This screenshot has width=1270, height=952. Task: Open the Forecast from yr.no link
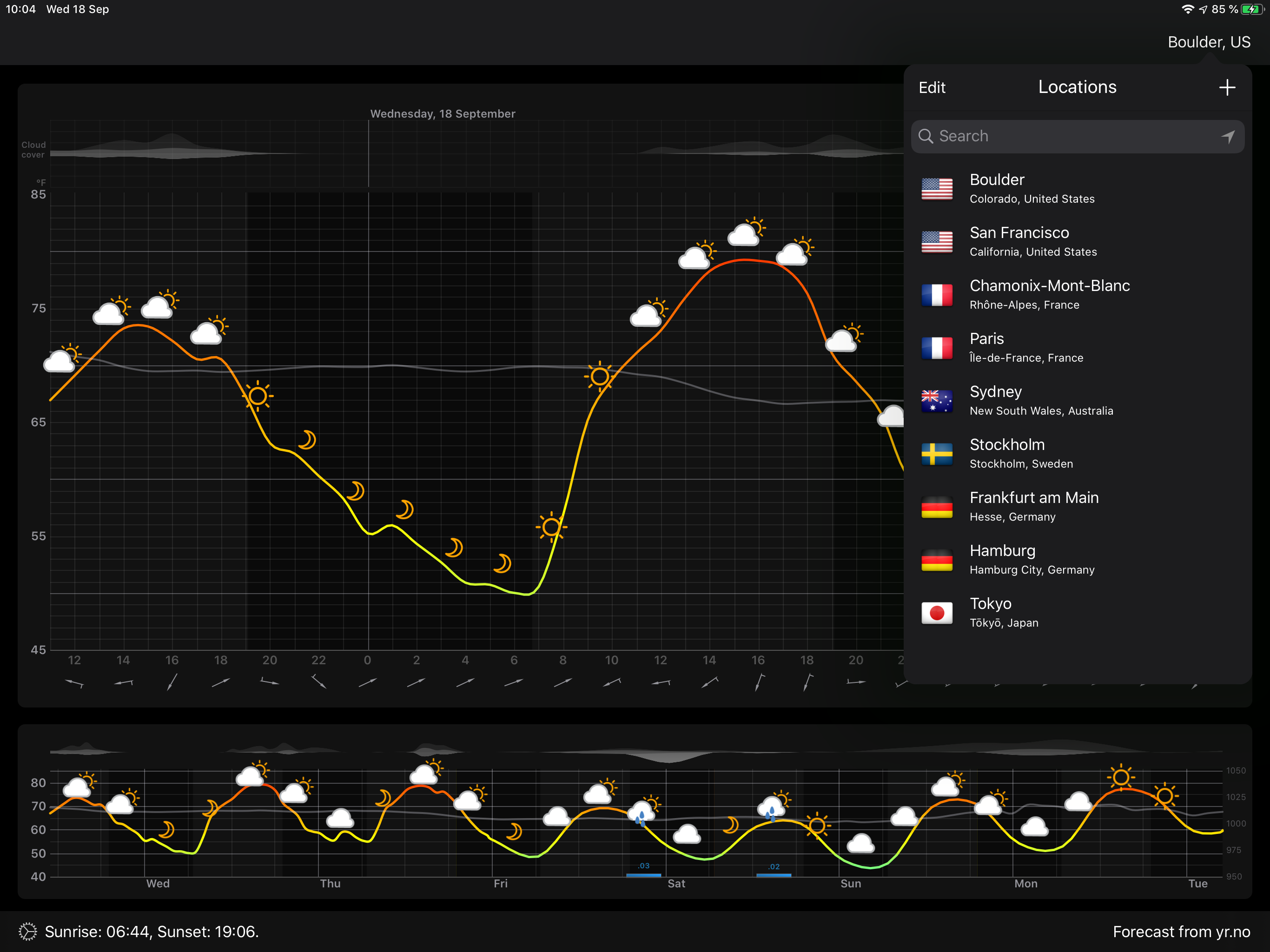pyautogui.click(x=1181, y=932)
